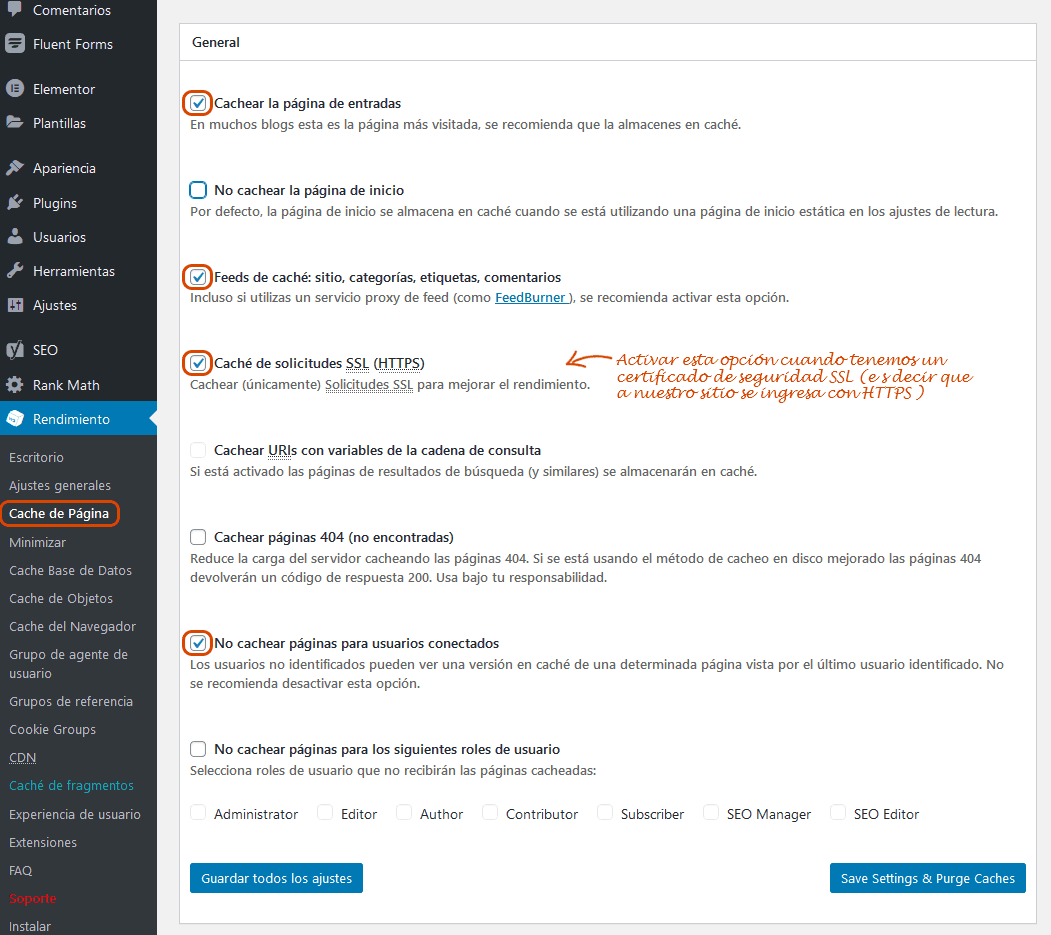Viewport: 1051px width, 935px height.
Task: Click the Plugins plug icon
Action: pyautogui.click(x=15, y=203)
